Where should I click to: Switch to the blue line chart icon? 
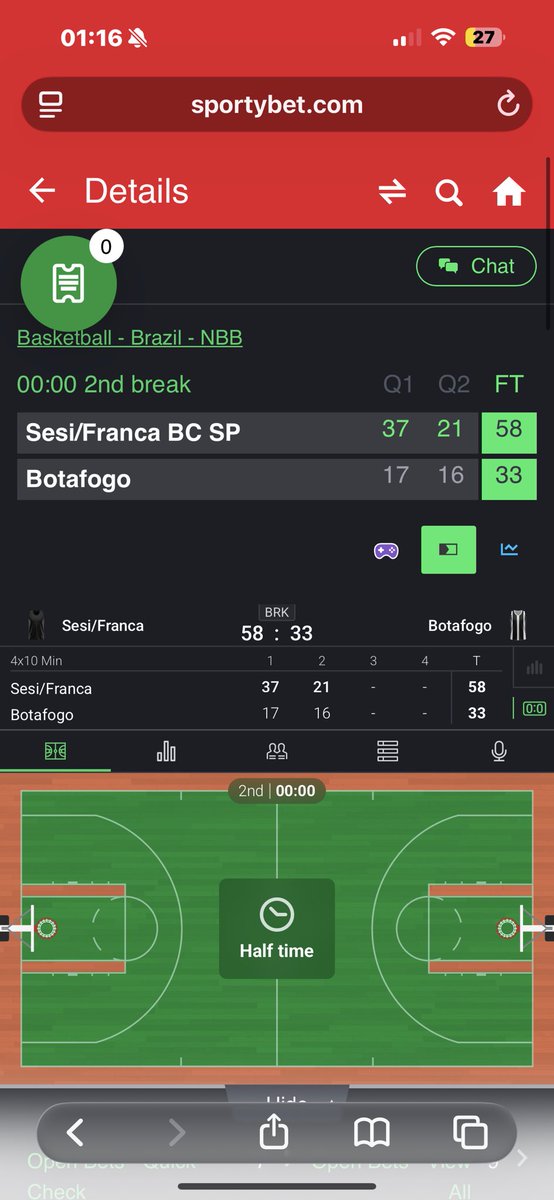coord(509,549)
